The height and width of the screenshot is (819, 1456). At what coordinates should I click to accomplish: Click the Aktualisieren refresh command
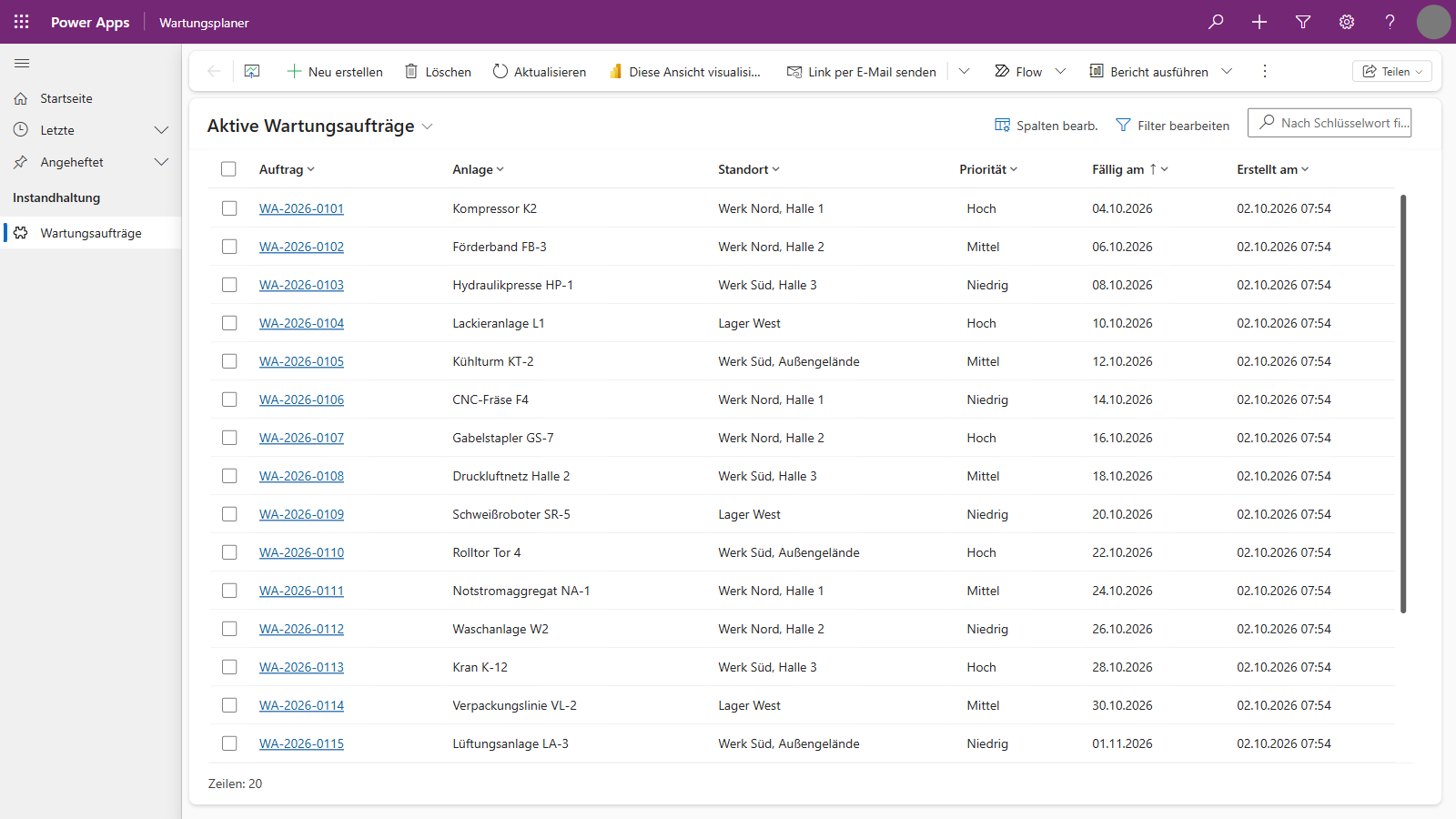[540, 71]
